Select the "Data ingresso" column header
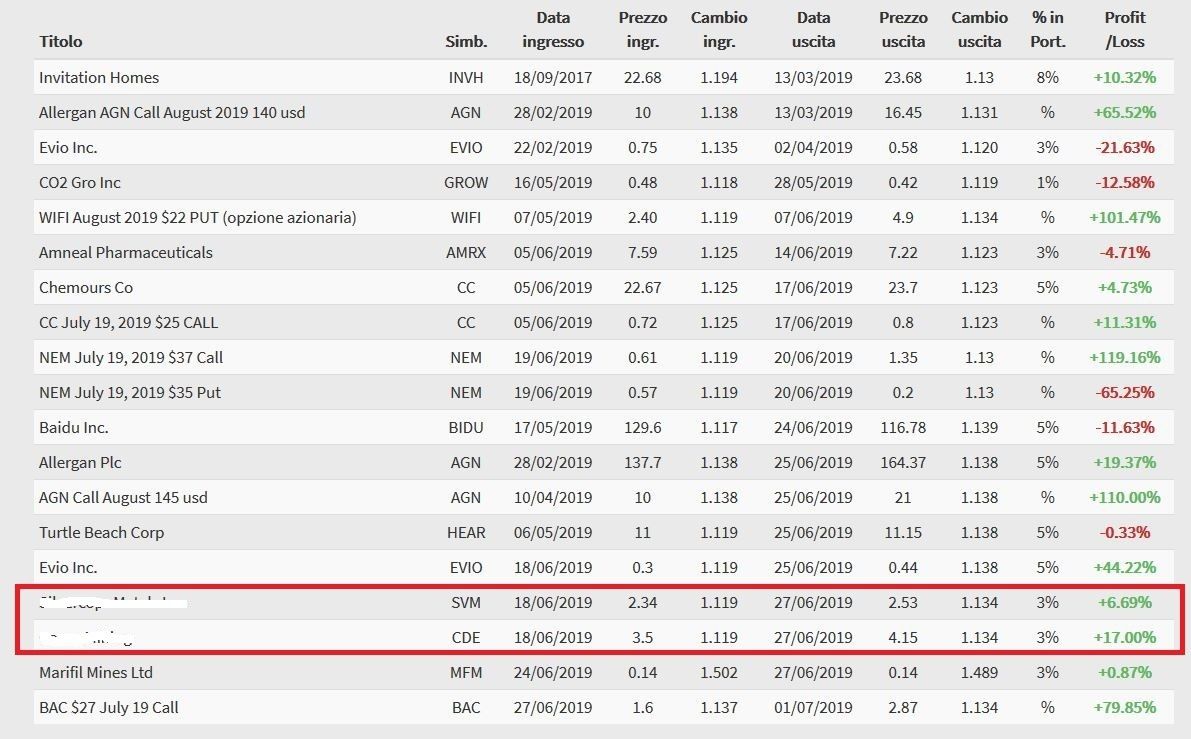Image resolution: width=1191 pixels, height=739 pixels. coord(553,30)
